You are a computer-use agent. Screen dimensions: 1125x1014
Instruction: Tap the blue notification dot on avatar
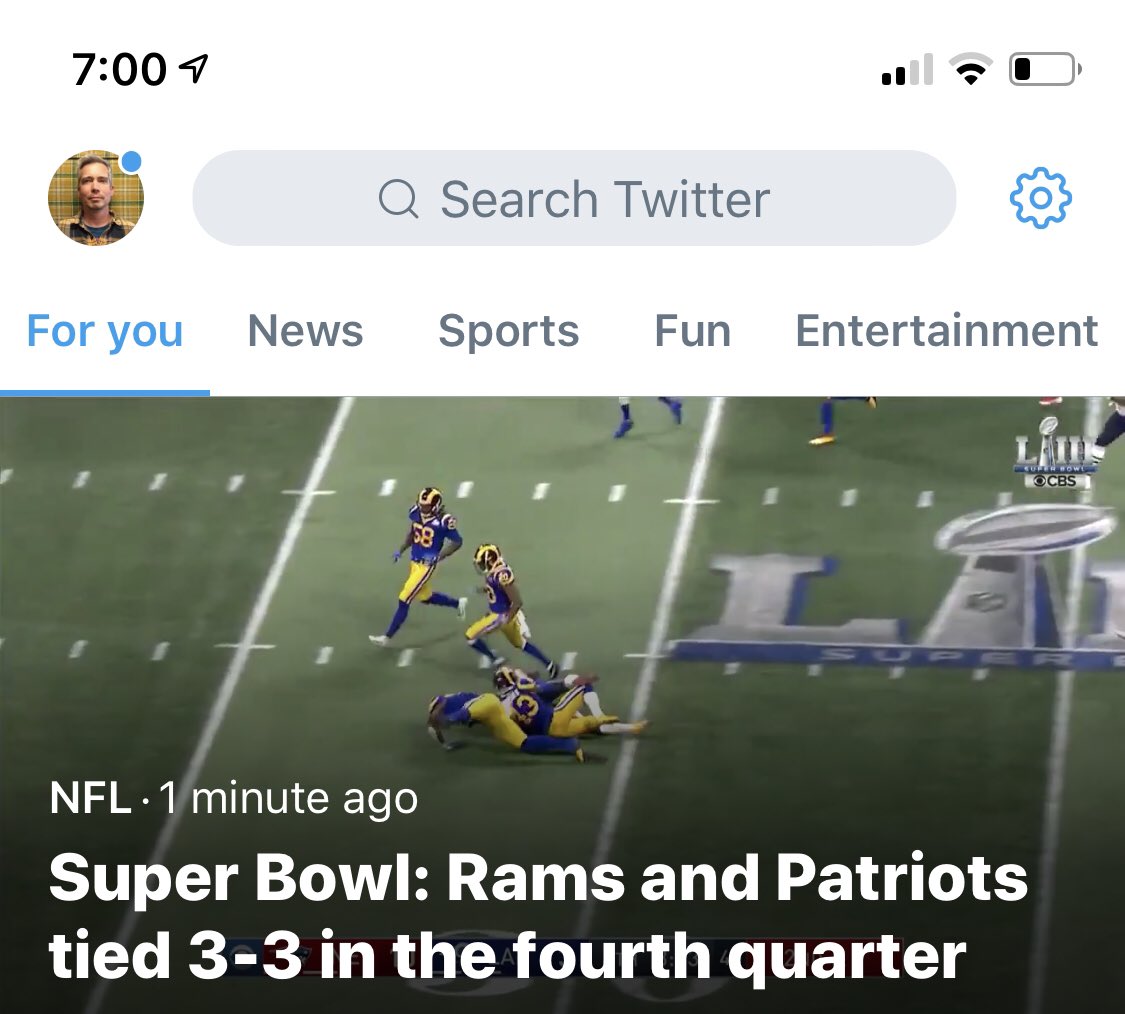131,162
